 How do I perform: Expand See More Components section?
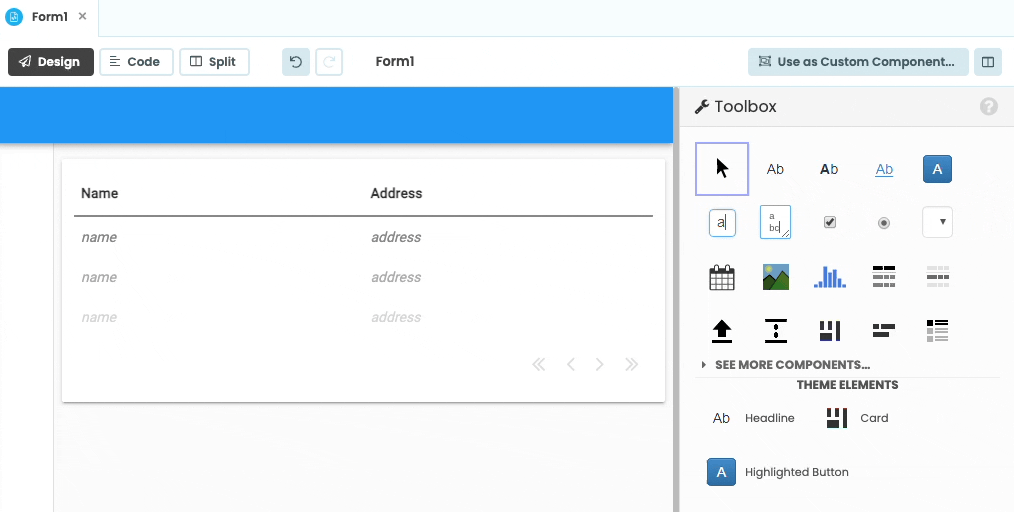click(x=786, y=365)
